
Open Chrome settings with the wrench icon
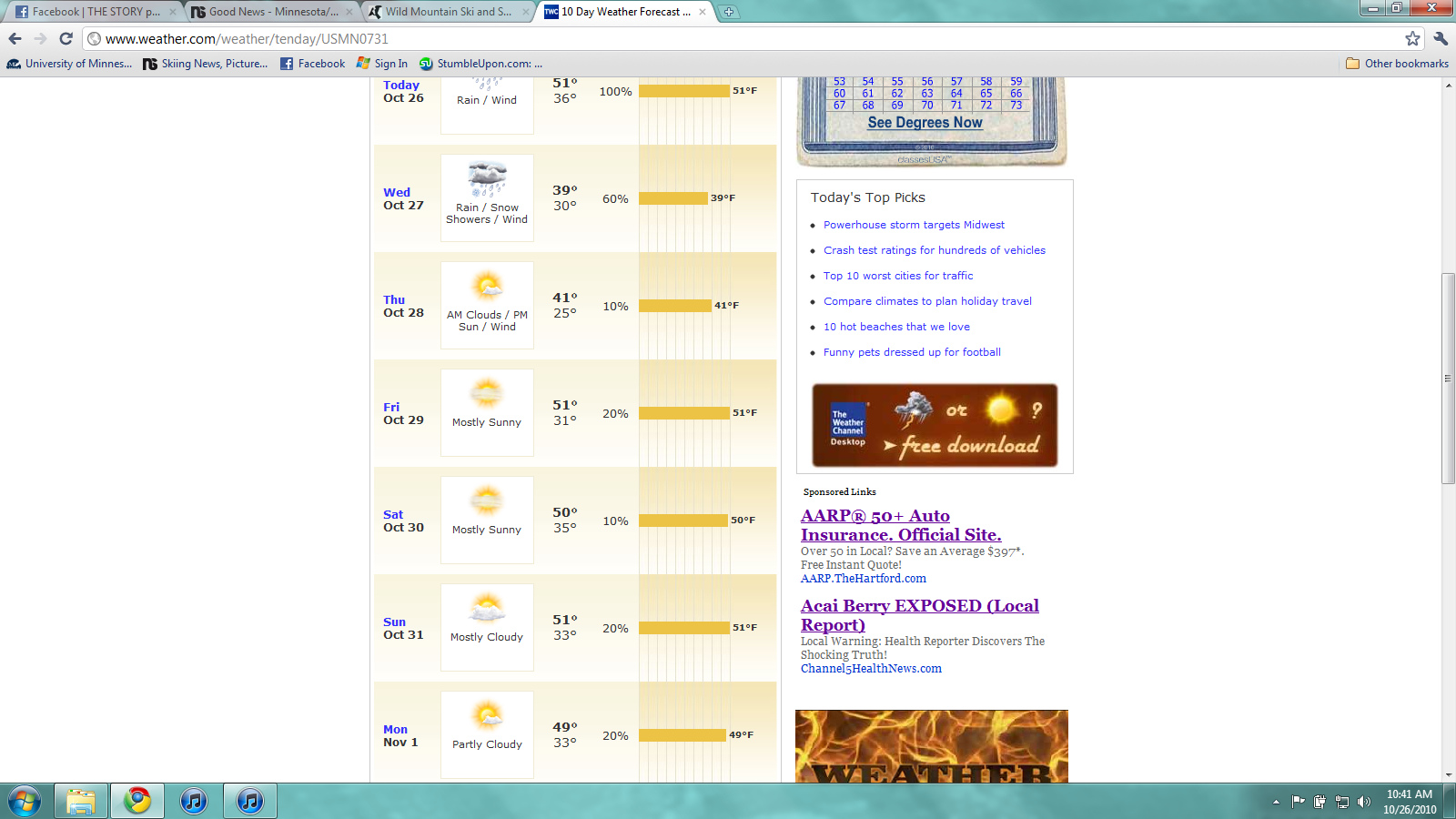[x=1441, y=38]
